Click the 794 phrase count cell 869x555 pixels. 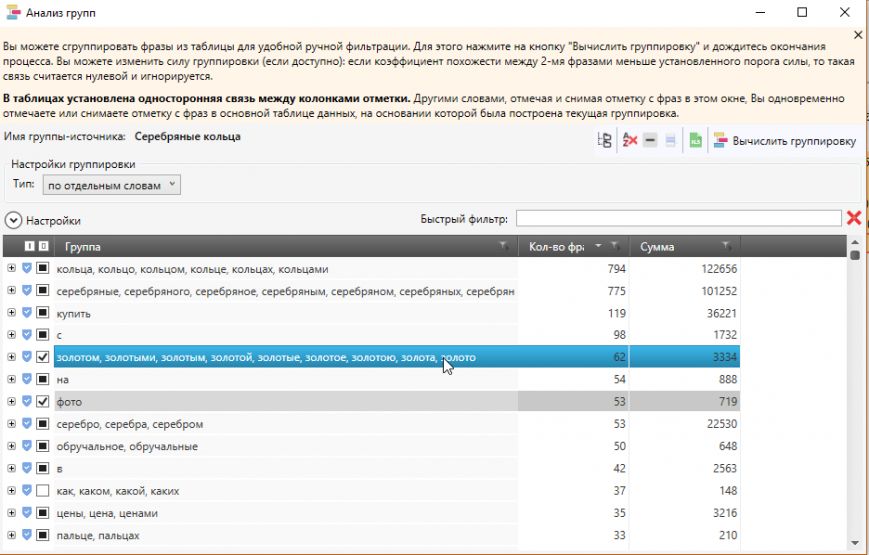tap(616, 269)
